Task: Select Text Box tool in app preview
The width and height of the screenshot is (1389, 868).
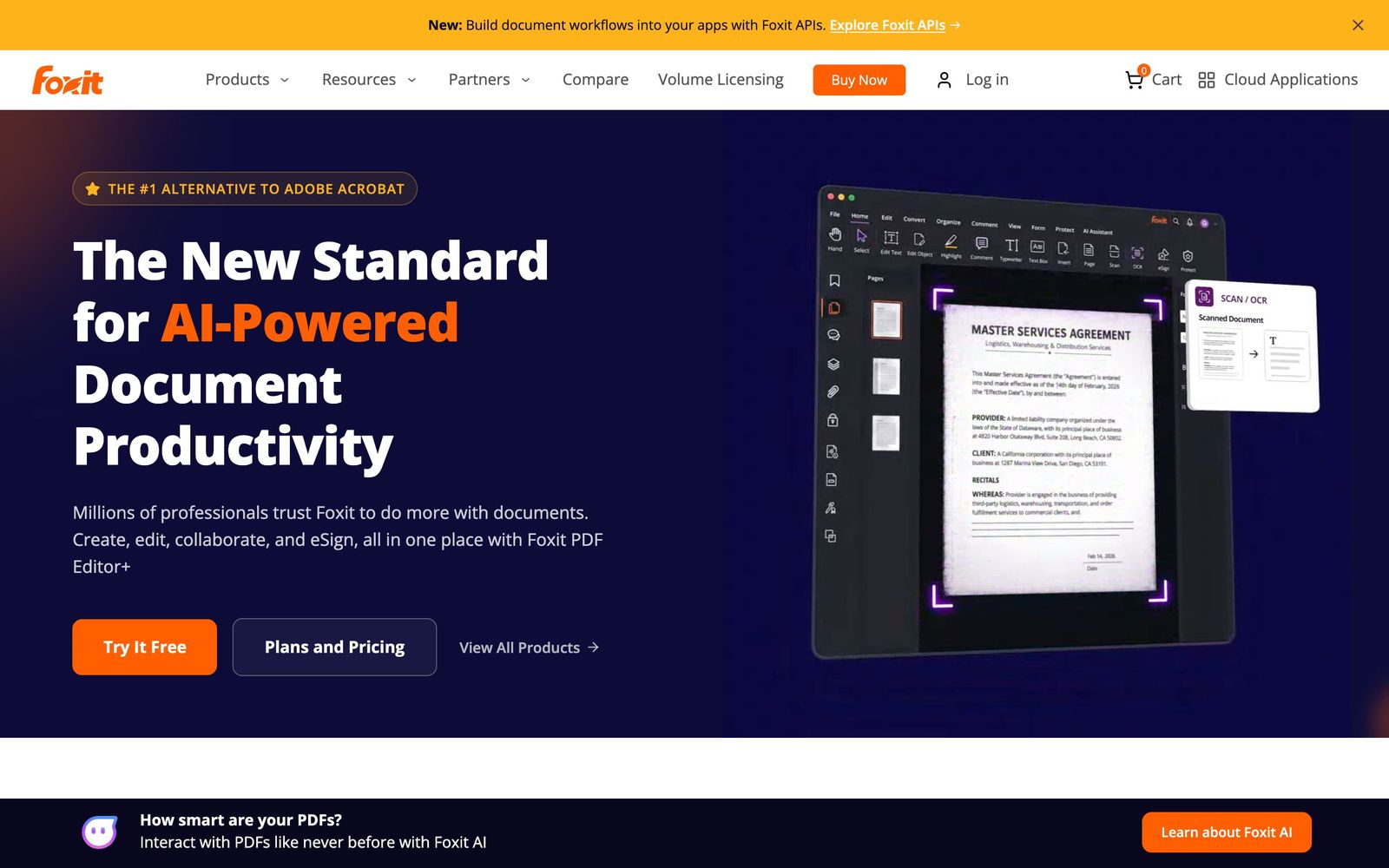Action: click(x=1037, y=252)
